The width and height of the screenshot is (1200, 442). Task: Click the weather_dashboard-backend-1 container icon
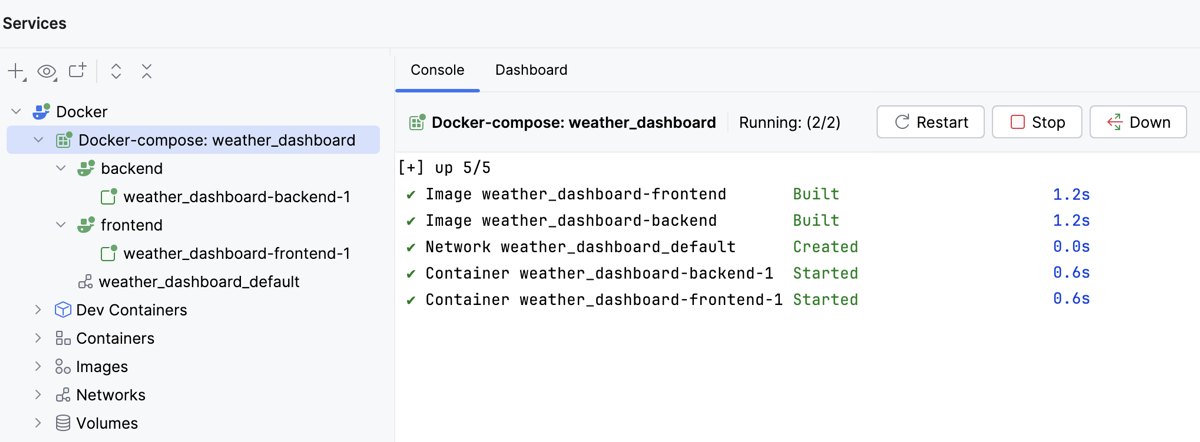(x=109, y=197)
